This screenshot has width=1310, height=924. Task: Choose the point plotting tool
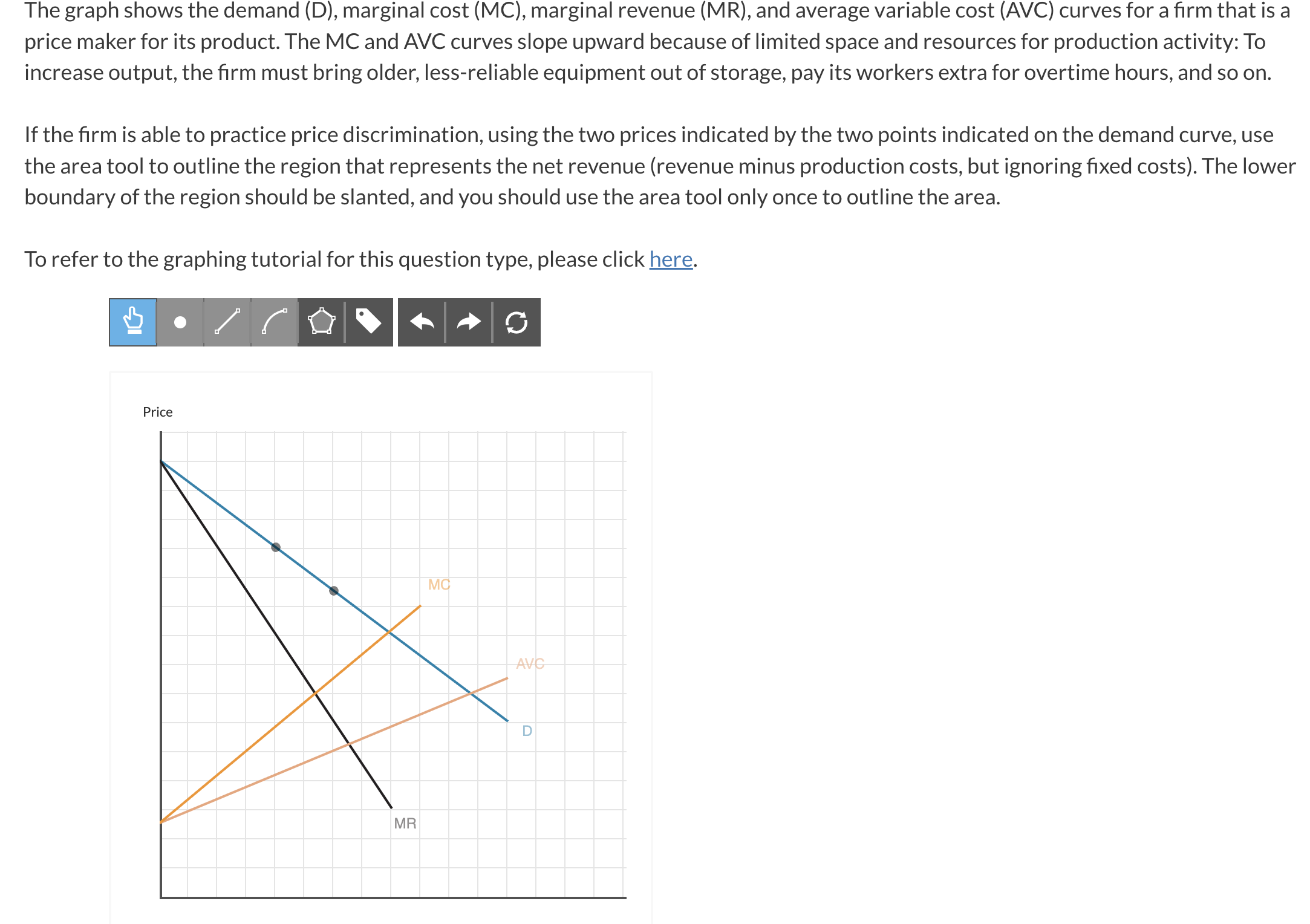tap(179, 322)
